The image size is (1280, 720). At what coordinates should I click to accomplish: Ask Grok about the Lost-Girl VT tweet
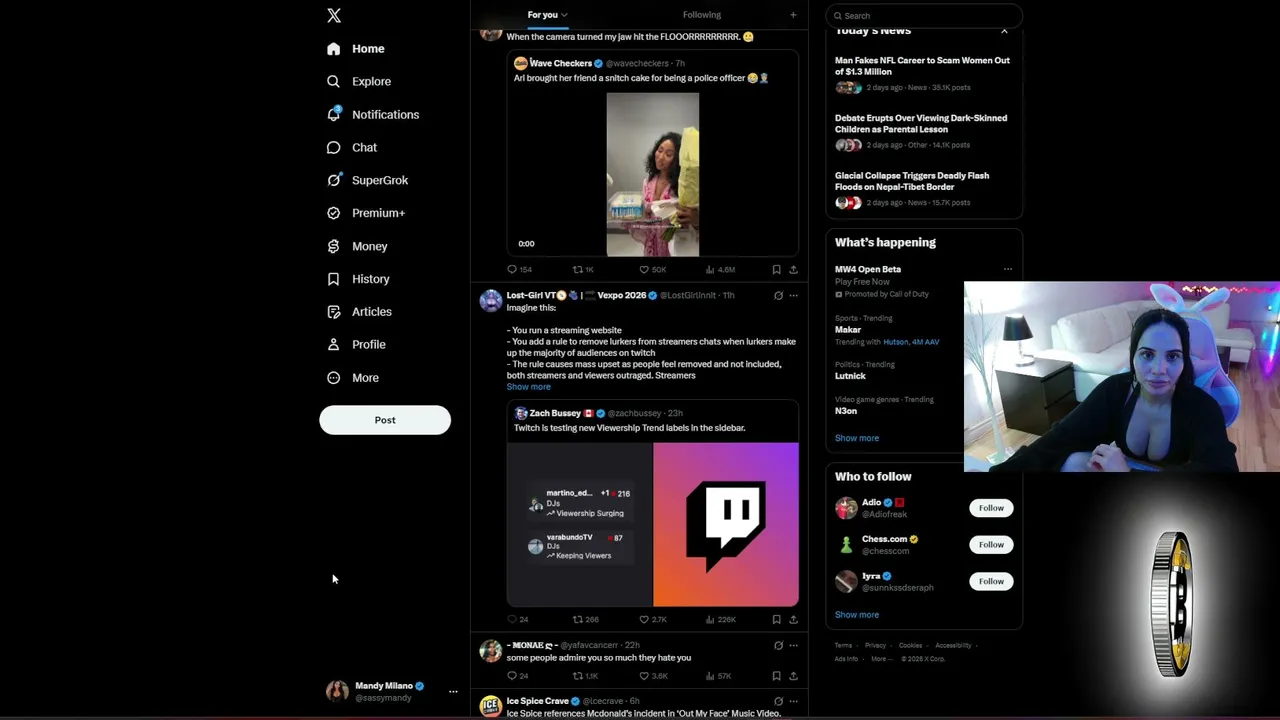coord(778,296)
